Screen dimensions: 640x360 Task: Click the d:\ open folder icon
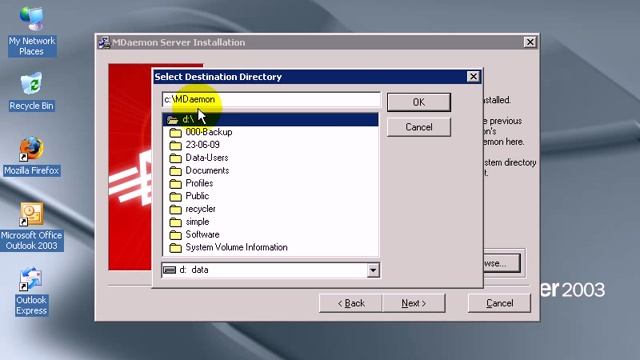point(173,120)
